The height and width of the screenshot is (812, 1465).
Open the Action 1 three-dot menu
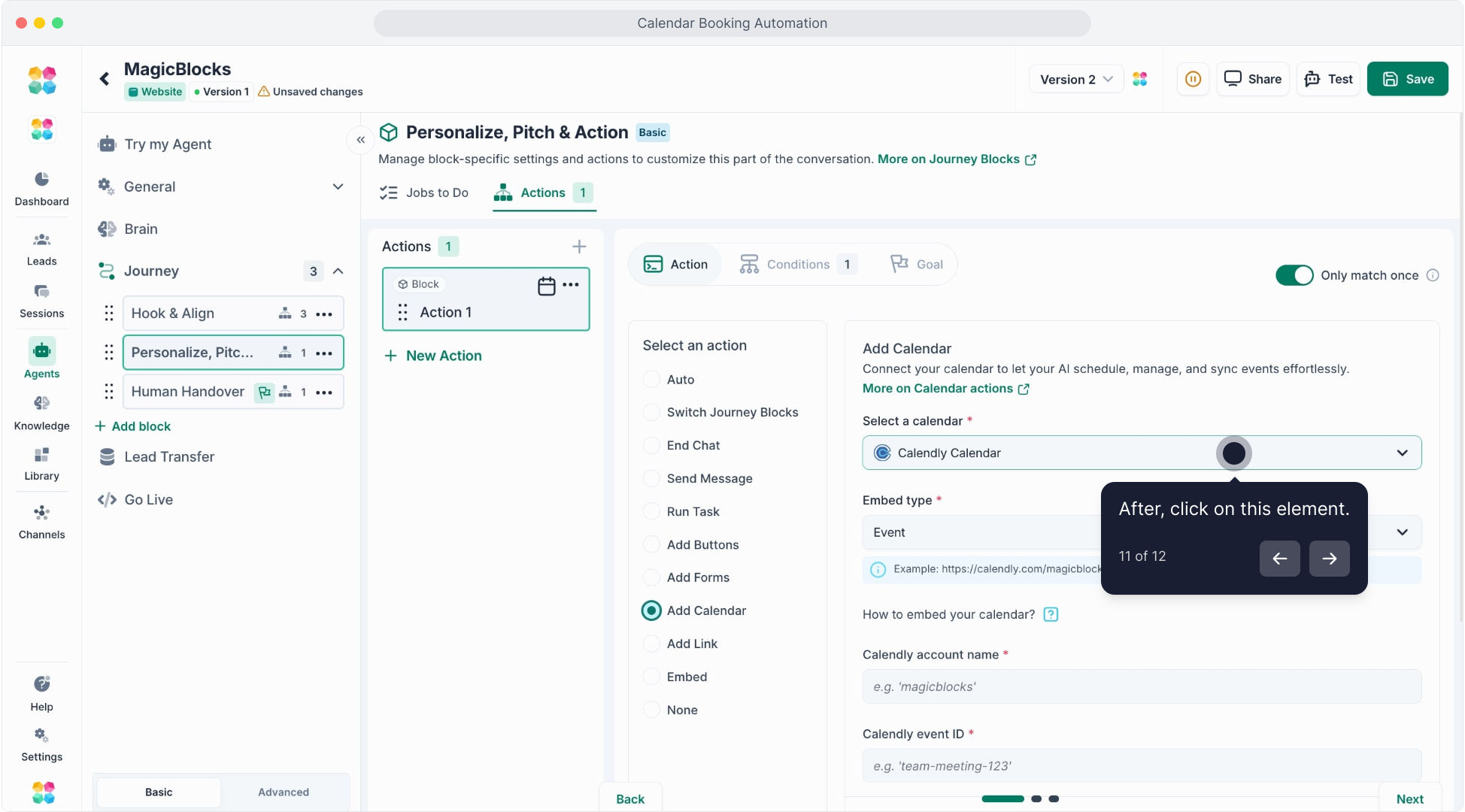click(x=571, y=284)
